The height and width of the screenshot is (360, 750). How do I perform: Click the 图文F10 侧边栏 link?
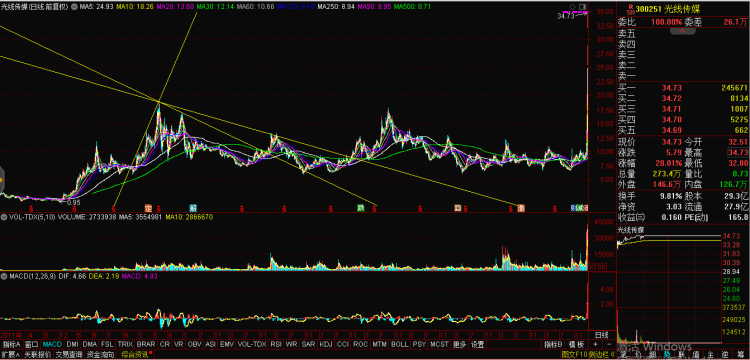pos(589,355)
